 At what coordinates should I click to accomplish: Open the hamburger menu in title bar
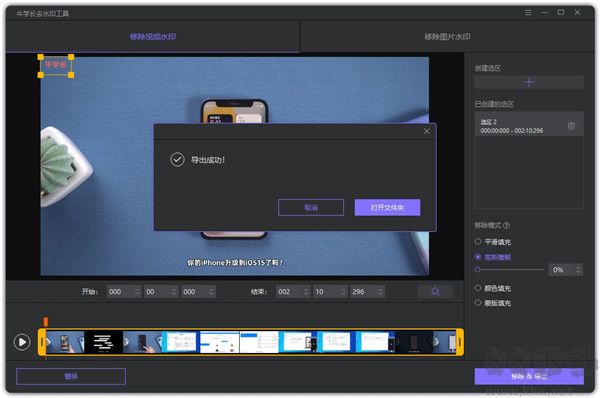pos(528,13)
